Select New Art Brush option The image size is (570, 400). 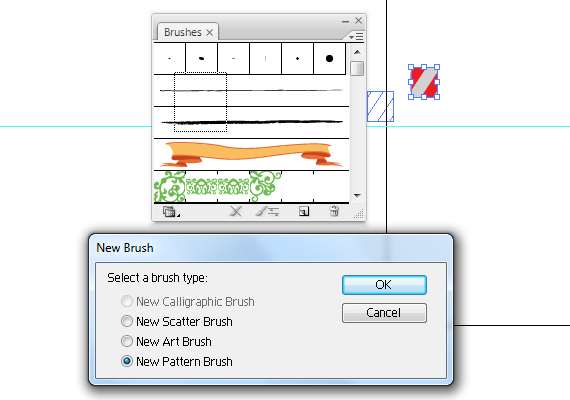[166, 341]
